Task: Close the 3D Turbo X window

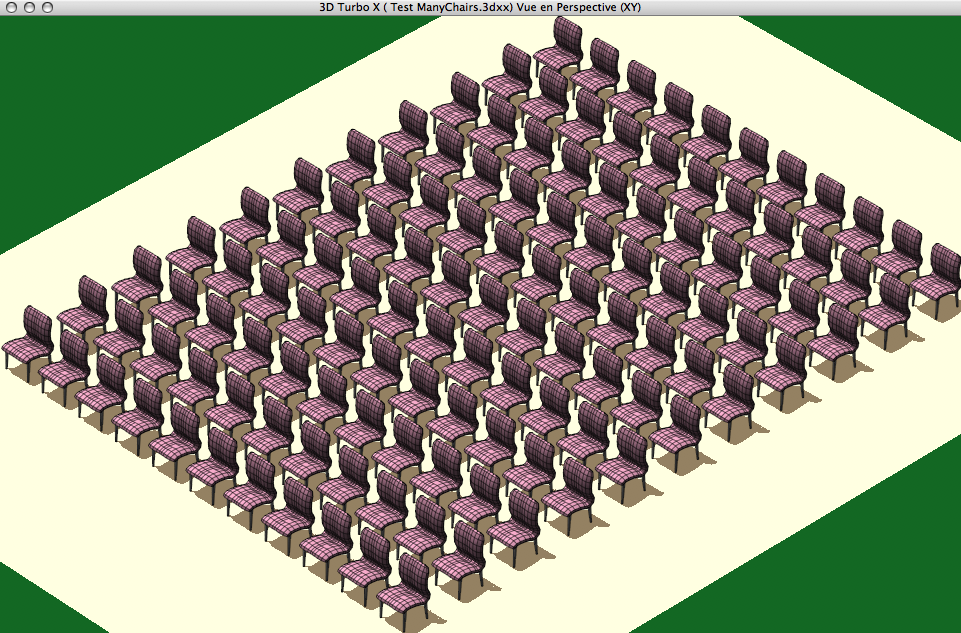Action: tap(11, 7)
